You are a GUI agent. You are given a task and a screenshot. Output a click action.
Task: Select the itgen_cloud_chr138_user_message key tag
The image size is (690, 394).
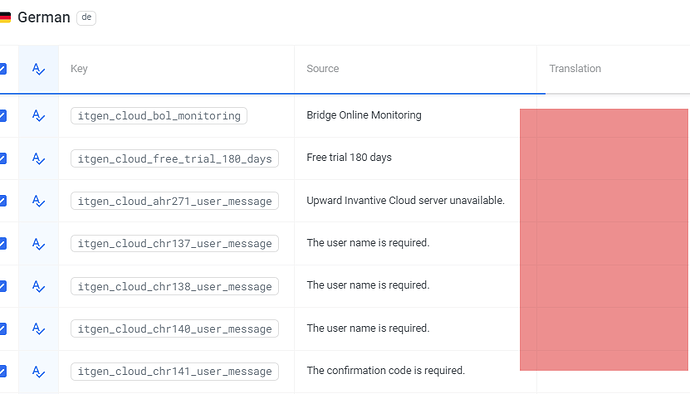(x=175, y=286)
